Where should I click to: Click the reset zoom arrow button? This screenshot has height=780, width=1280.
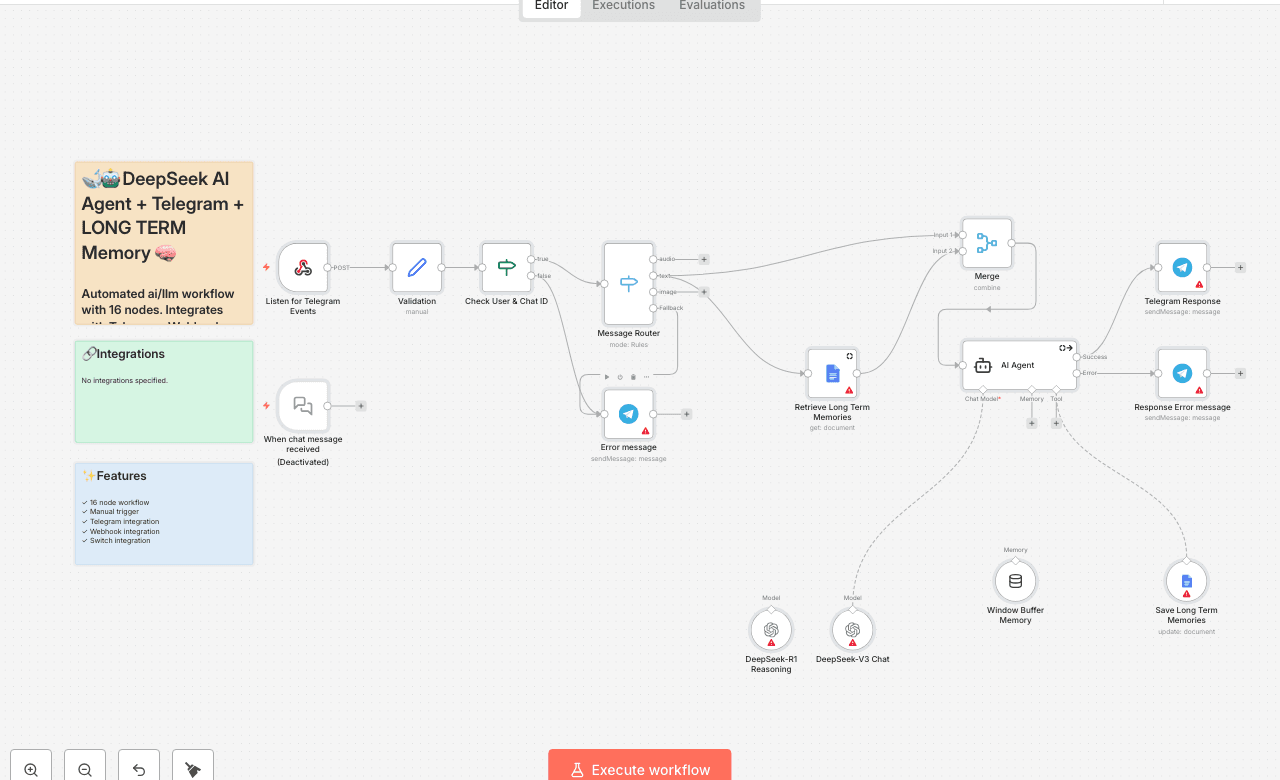[x=139, y=769]
